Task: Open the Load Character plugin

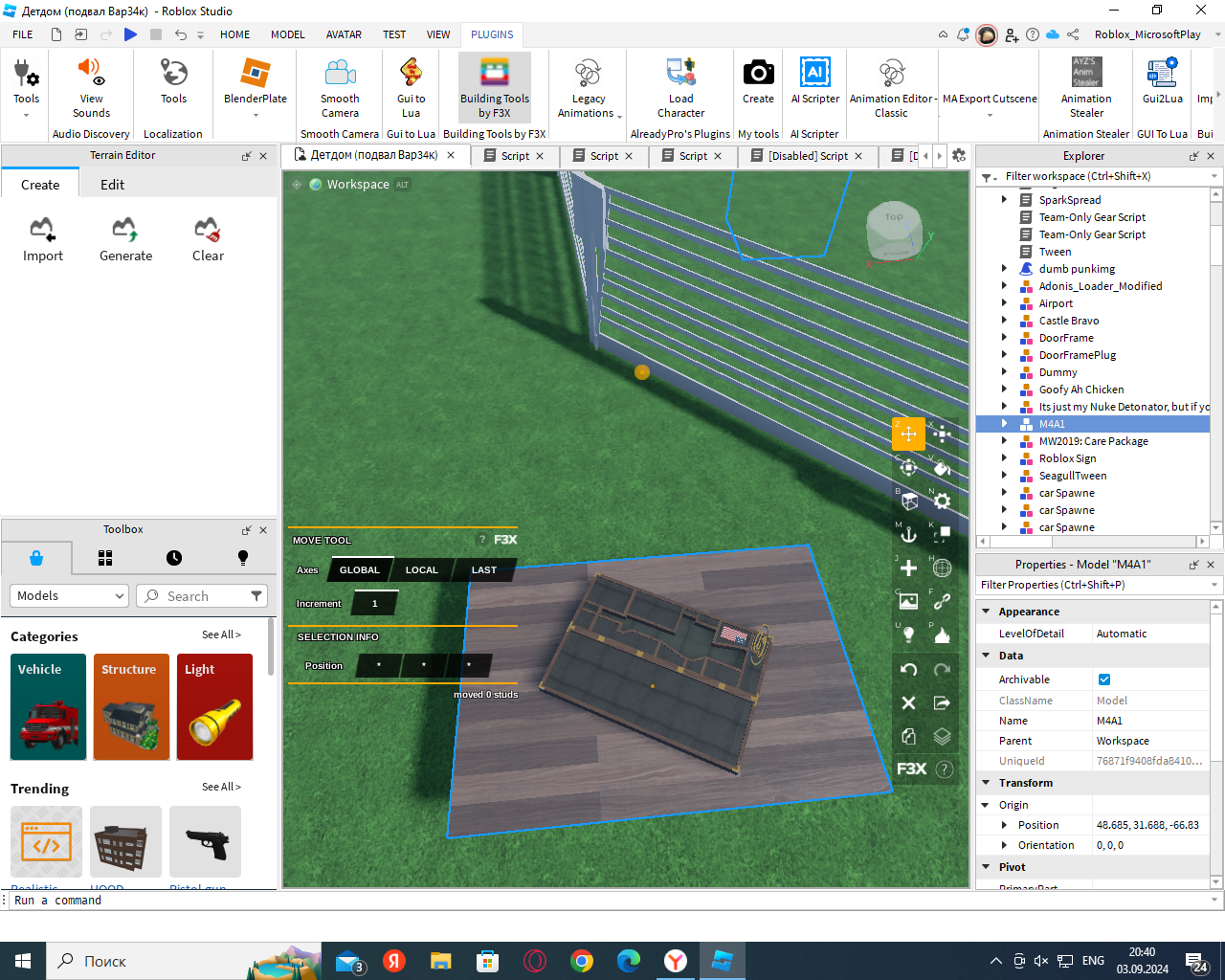Action: coord(680,87)
